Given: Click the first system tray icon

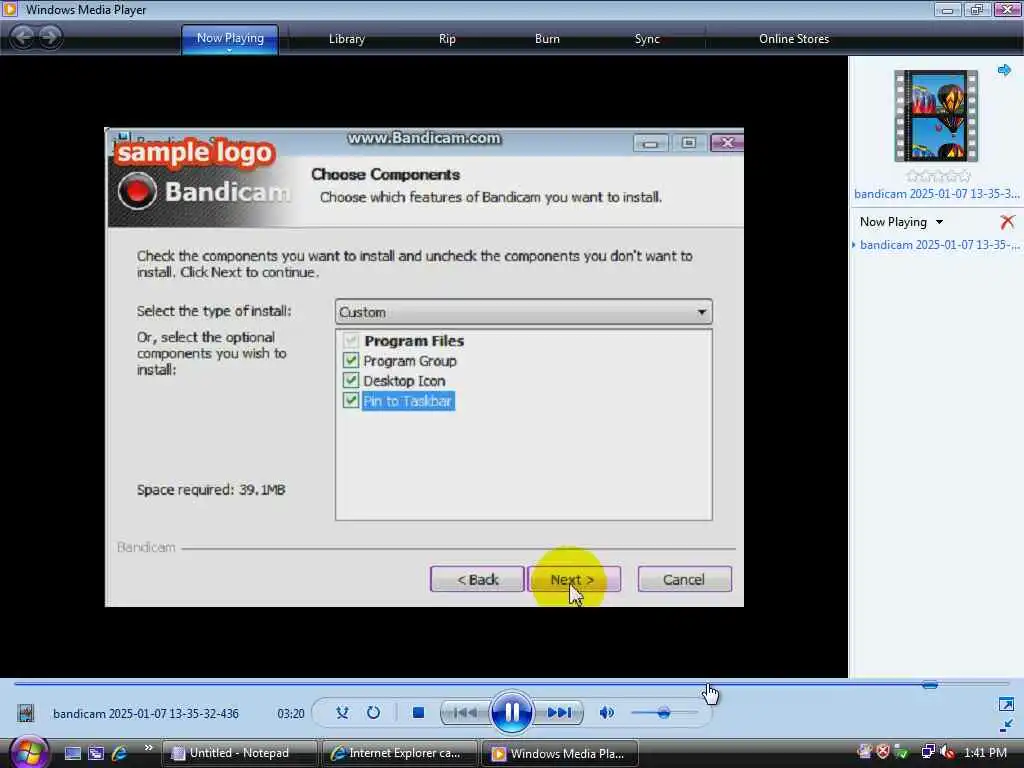Looking at the screenshot, I should pos(865,752).
